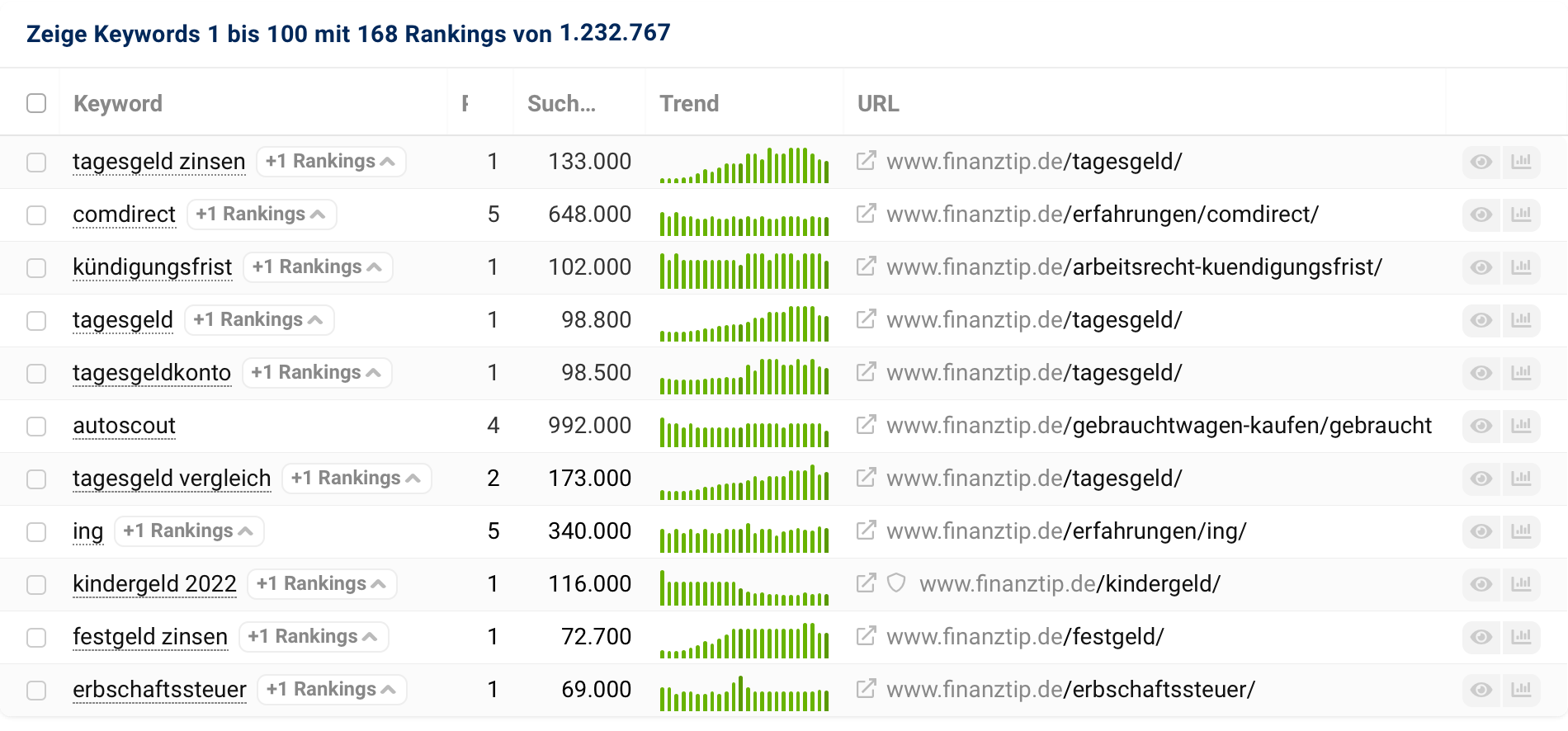Toggle the select-all checkbox in header

click(36, 103)
